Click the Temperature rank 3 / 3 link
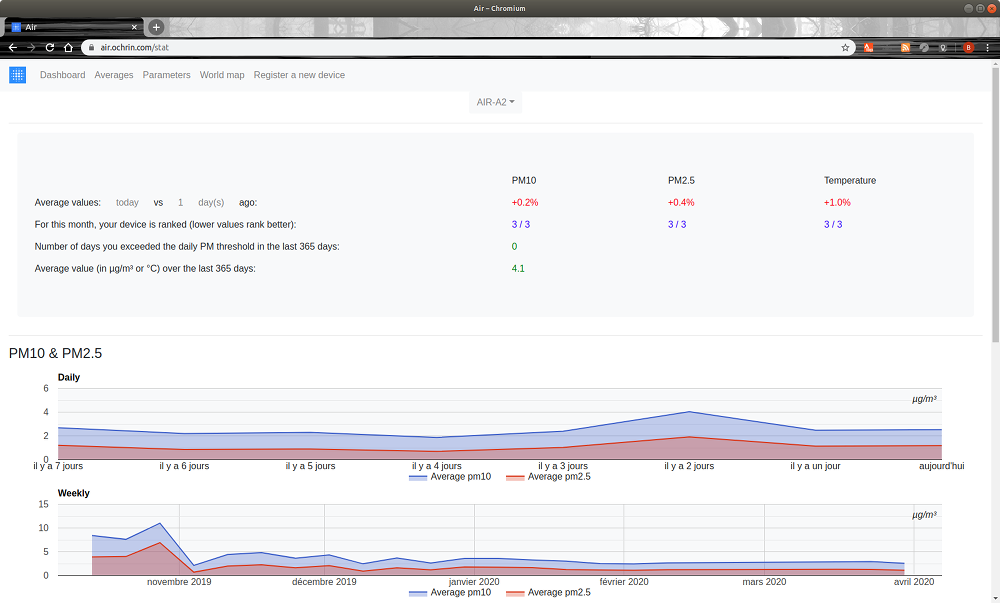The image size is (1000, 603). coord(833,224)
